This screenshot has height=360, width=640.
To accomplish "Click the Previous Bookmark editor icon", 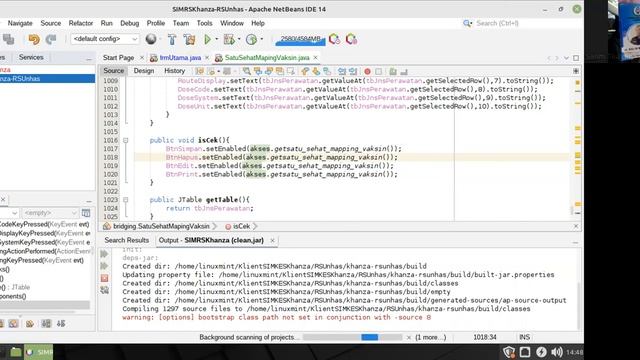I will click(305, 71).
